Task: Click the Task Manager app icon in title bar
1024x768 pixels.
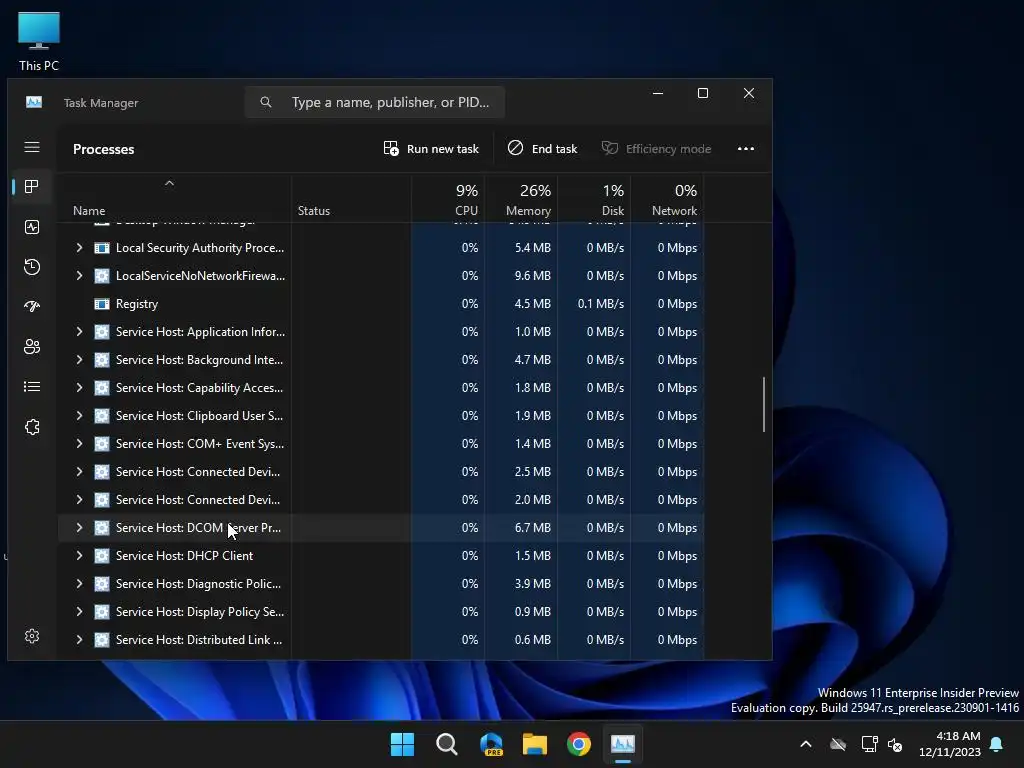Action: coord(34,103)
